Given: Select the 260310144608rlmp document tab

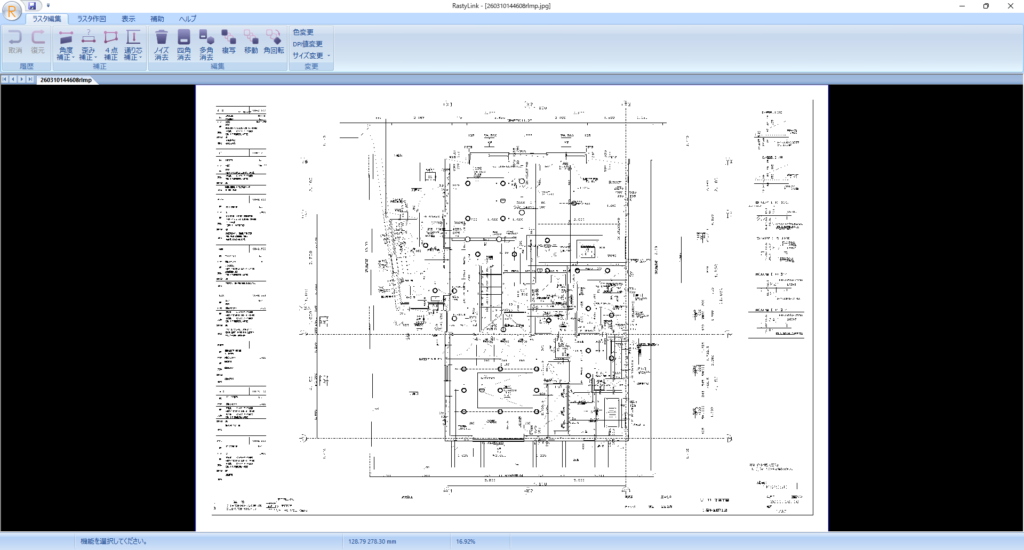Looking at the screenshot, I should [66, 79].
